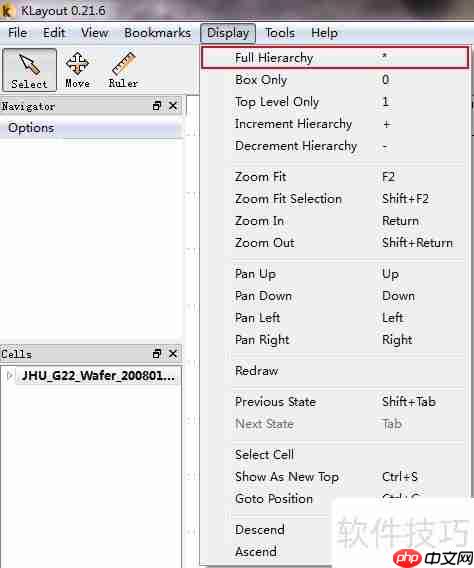The width and height of the screenshot is (474, 568).
Task: Undock the Navigator panel
Action: 157,106
